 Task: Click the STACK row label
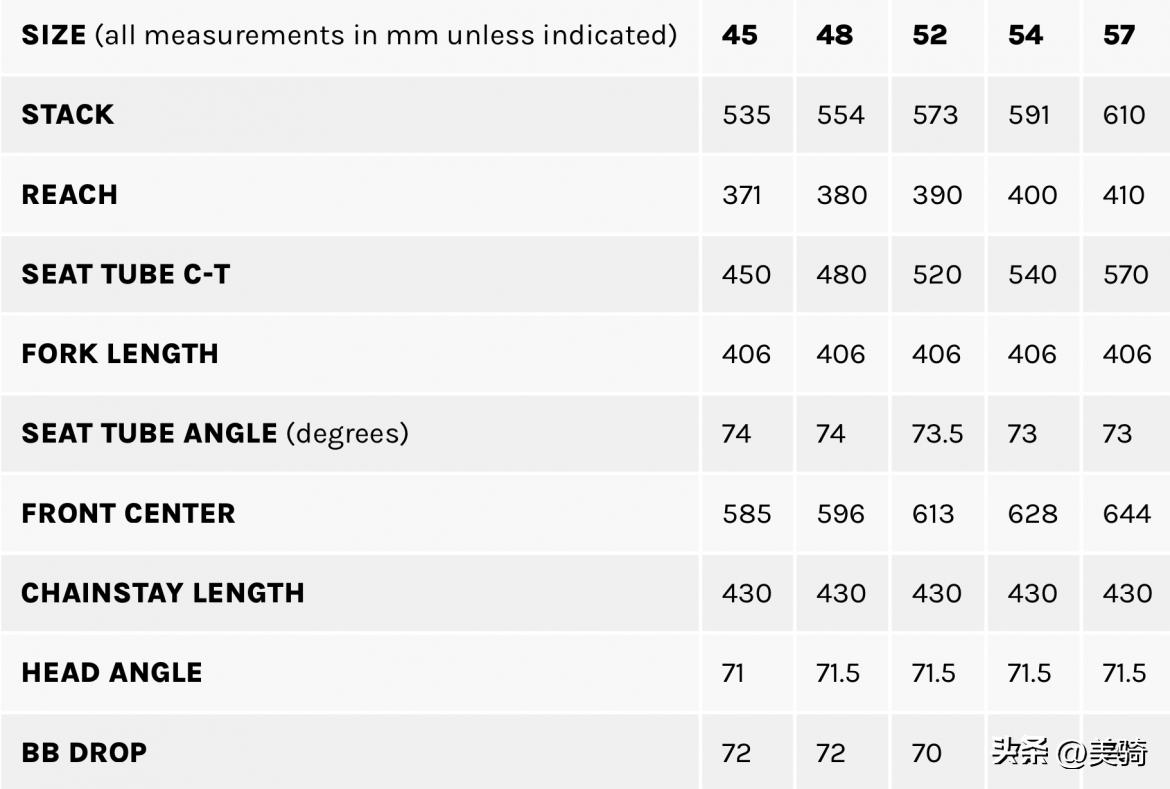[x=68, y=114]
